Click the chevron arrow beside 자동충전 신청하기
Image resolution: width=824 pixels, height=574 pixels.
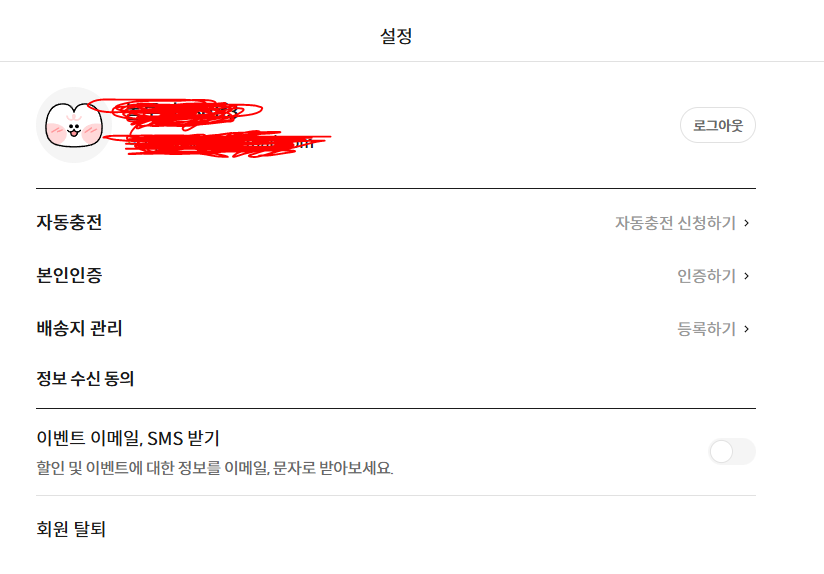(x=747, y=223)
